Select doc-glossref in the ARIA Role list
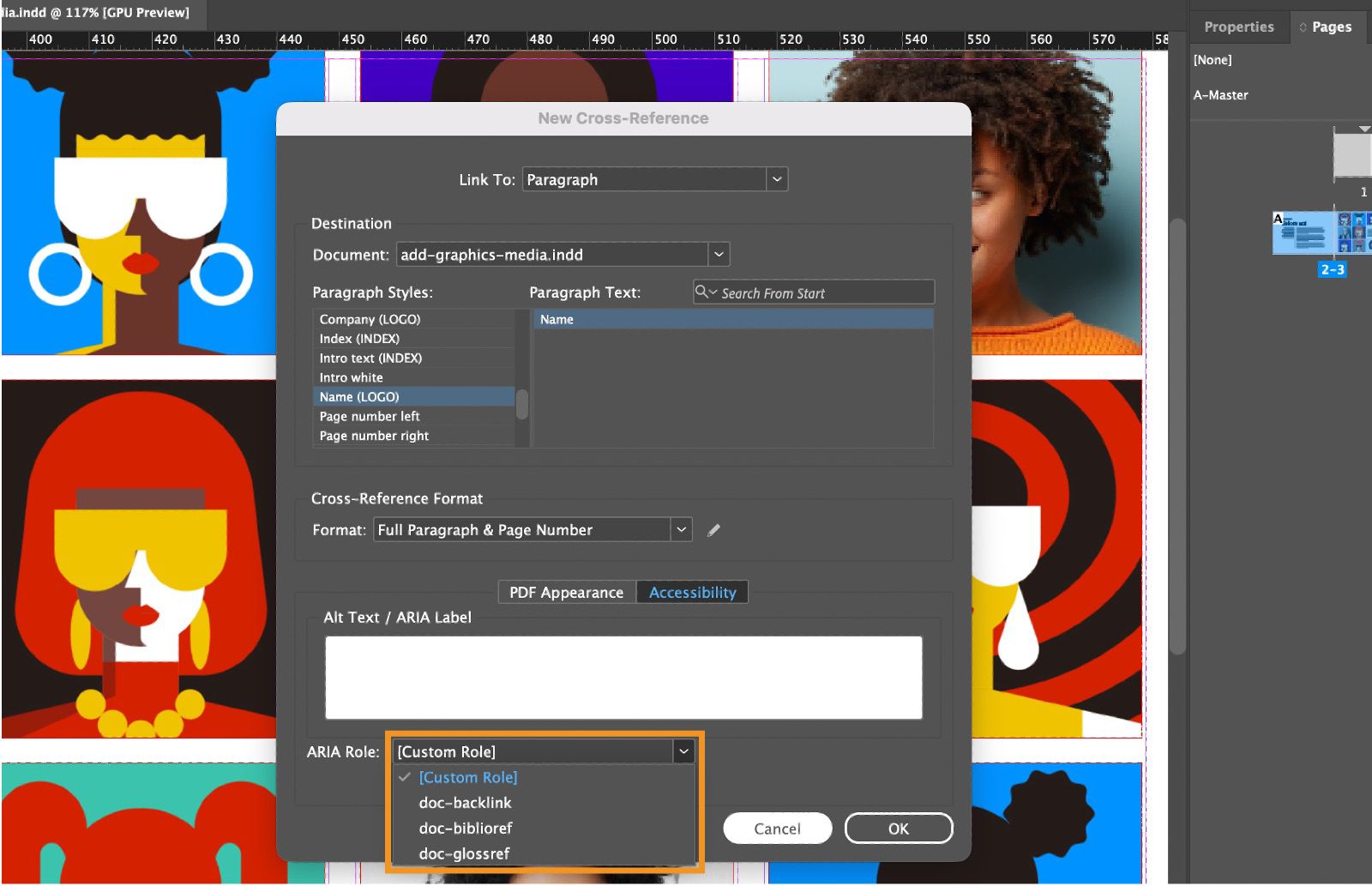The width and height of the screenshot is (1372, 886). [x=464, y=853]
